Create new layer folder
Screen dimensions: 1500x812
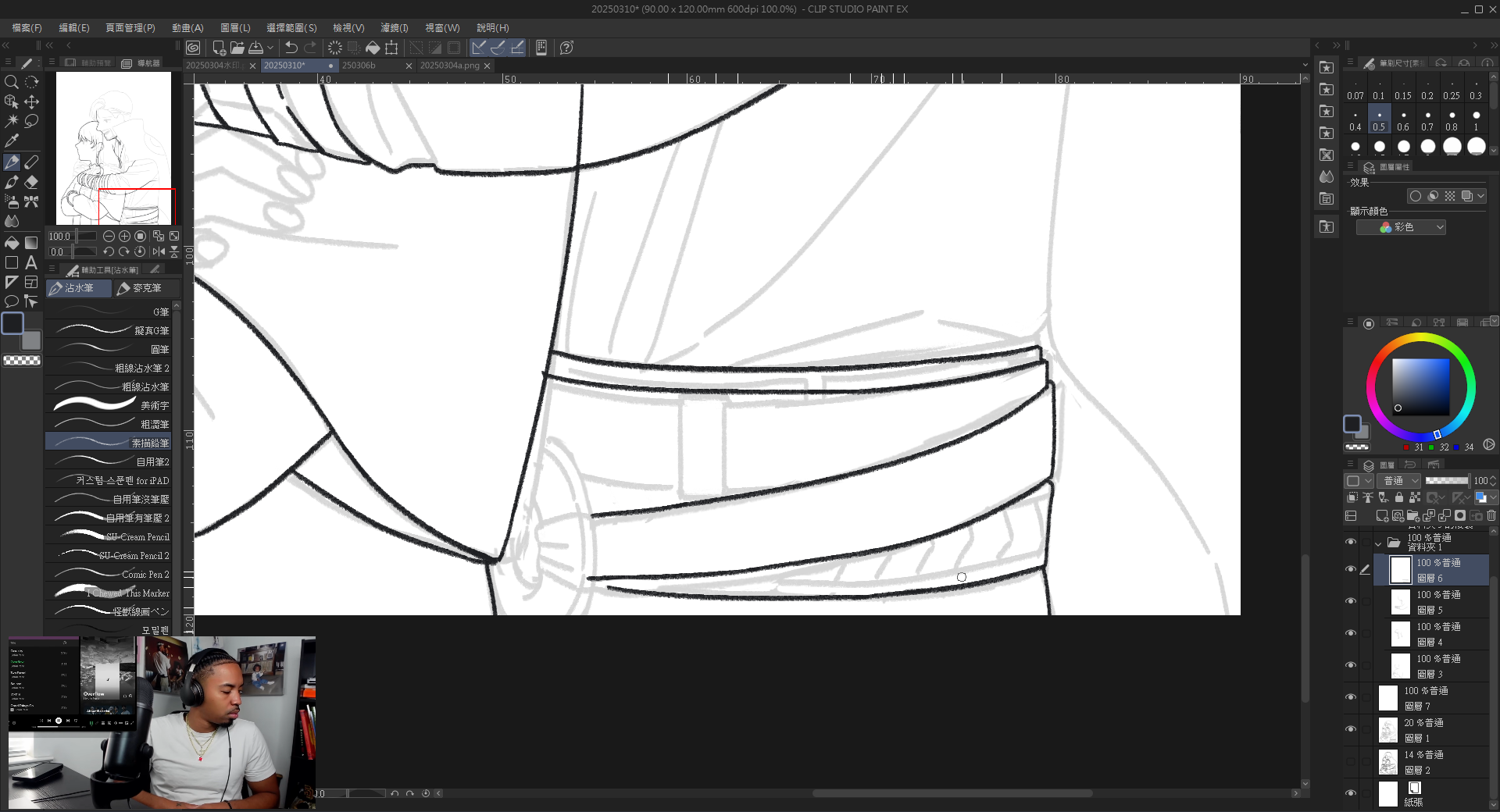click(1413, 516)
